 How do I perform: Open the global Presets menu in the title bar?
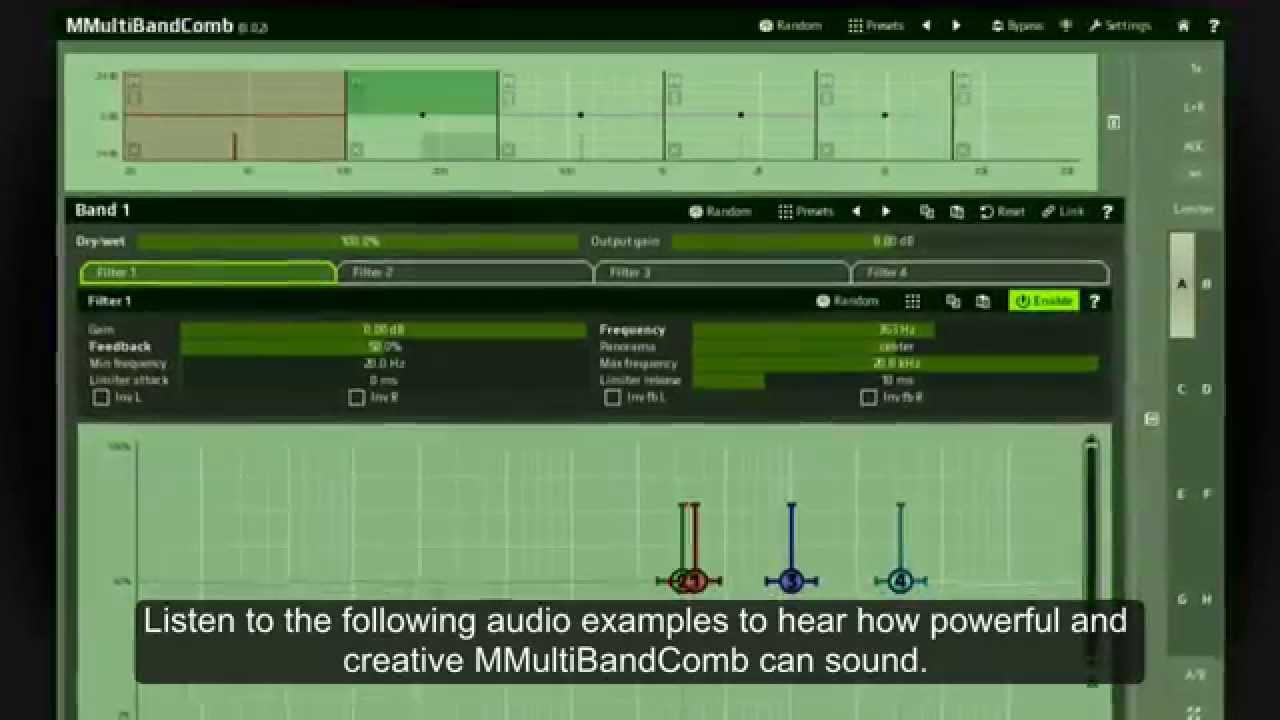pos(876,26)
